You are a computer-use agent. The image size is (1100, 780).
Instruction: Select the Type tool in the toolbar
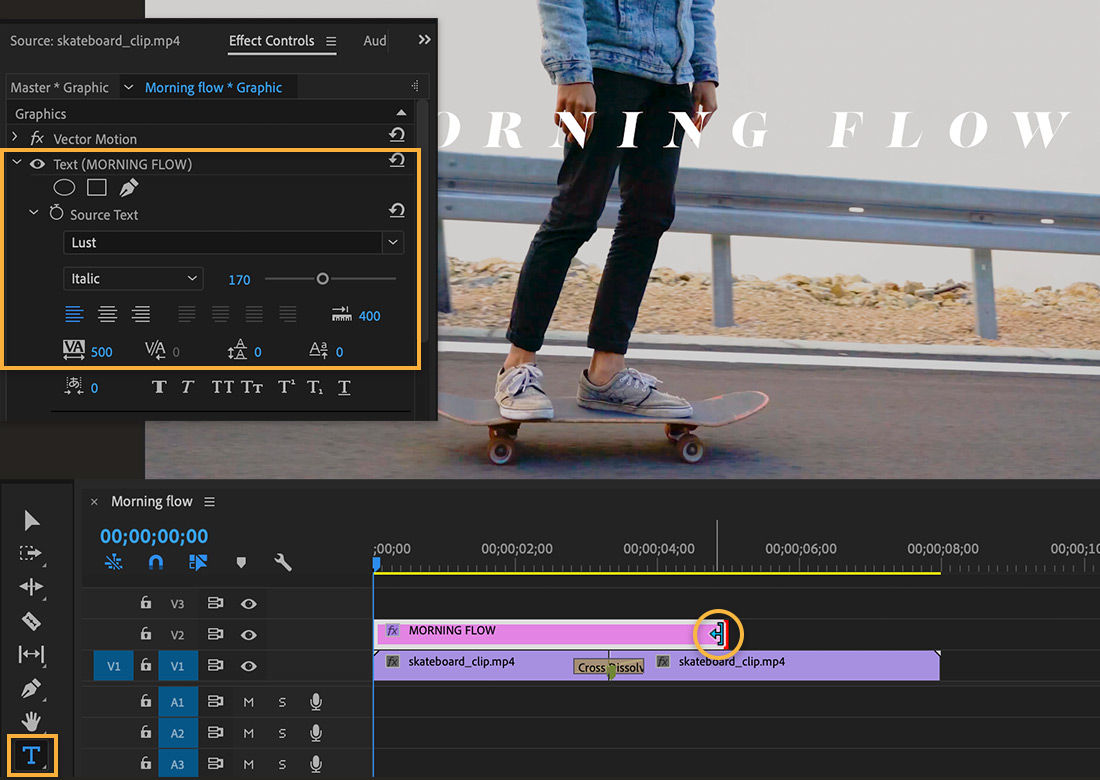[31, 757]
